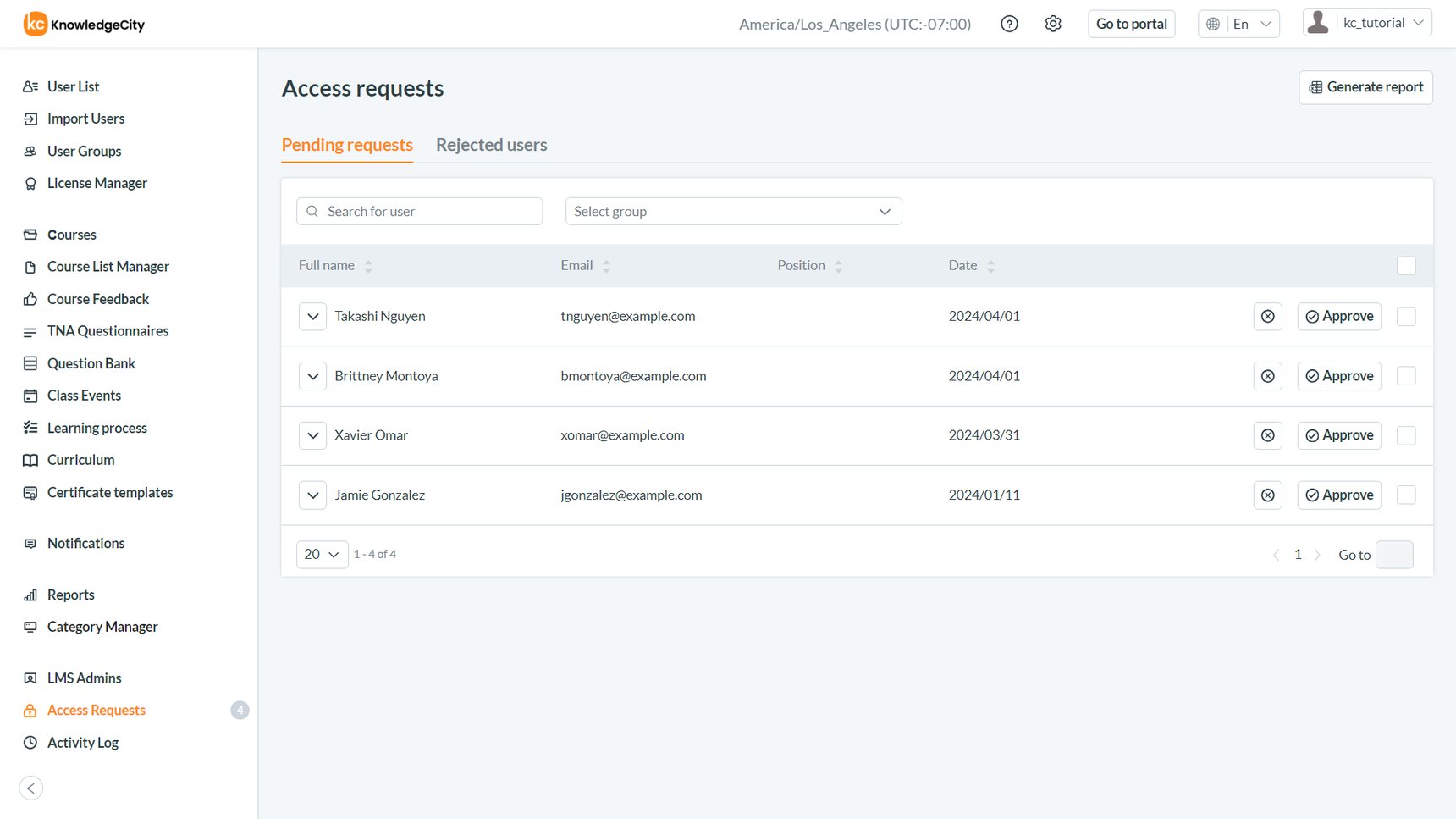Select the checkbox for Takashi Nguyen's row
The height and width of the screenshot is (819, 1456).
[x=1406, y=316]
